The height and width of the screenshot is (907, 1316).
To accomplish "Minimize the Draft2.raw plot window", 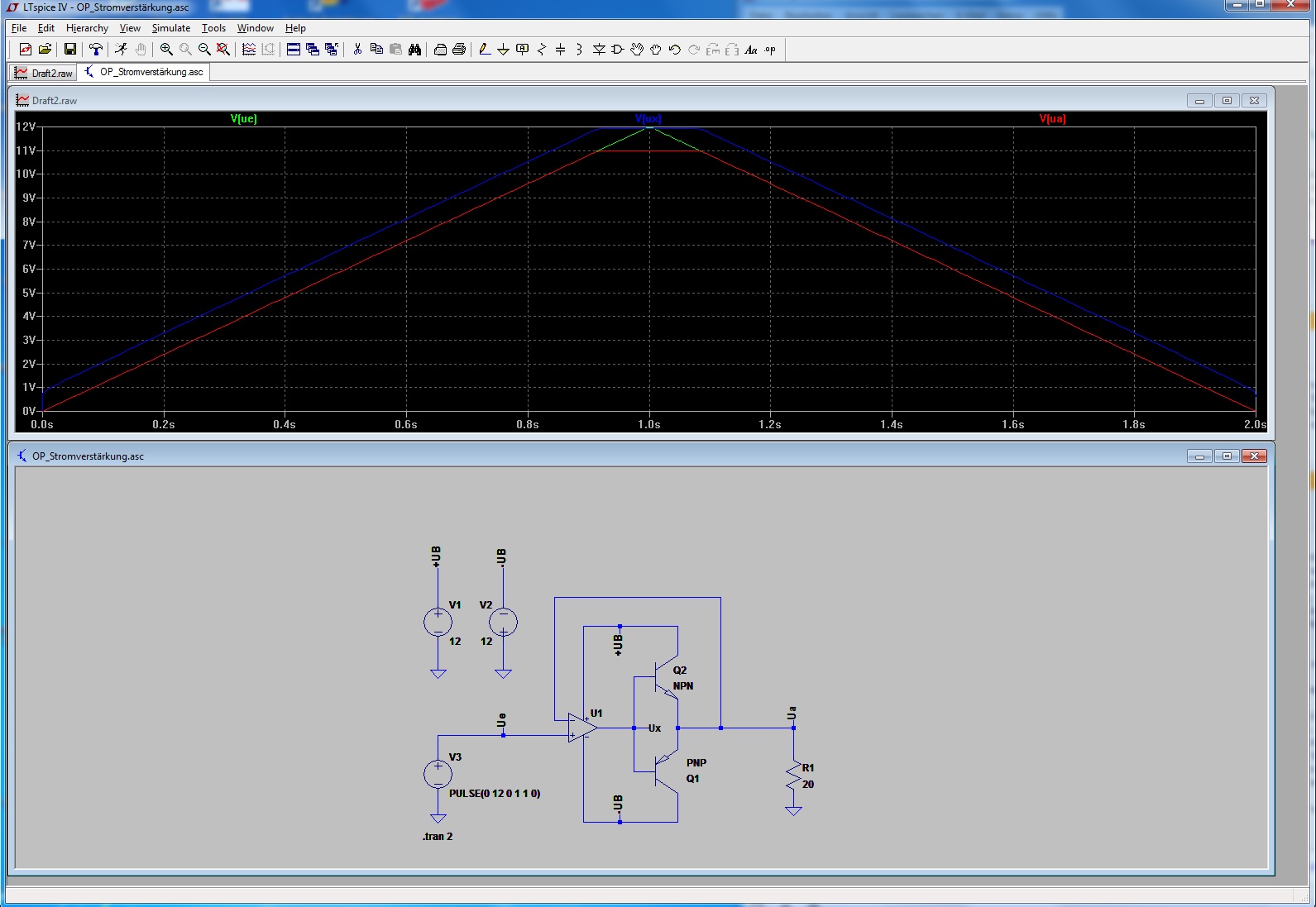I will (1199, 101).
